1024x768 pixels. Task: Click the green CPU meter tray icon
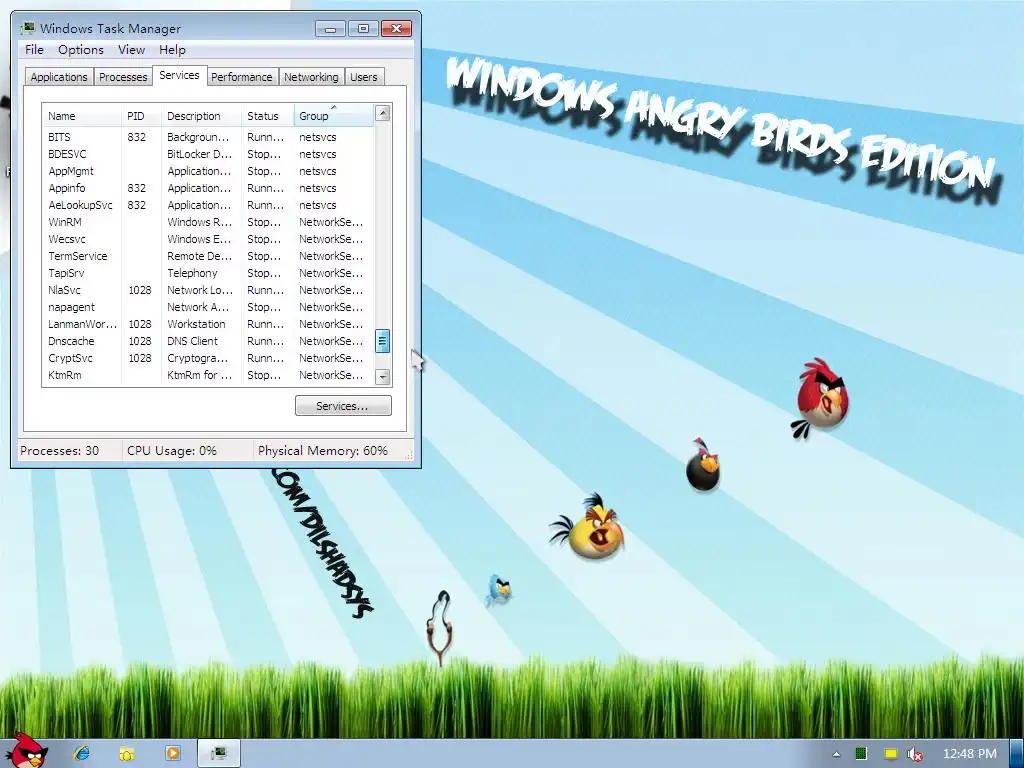click(861, 754)
